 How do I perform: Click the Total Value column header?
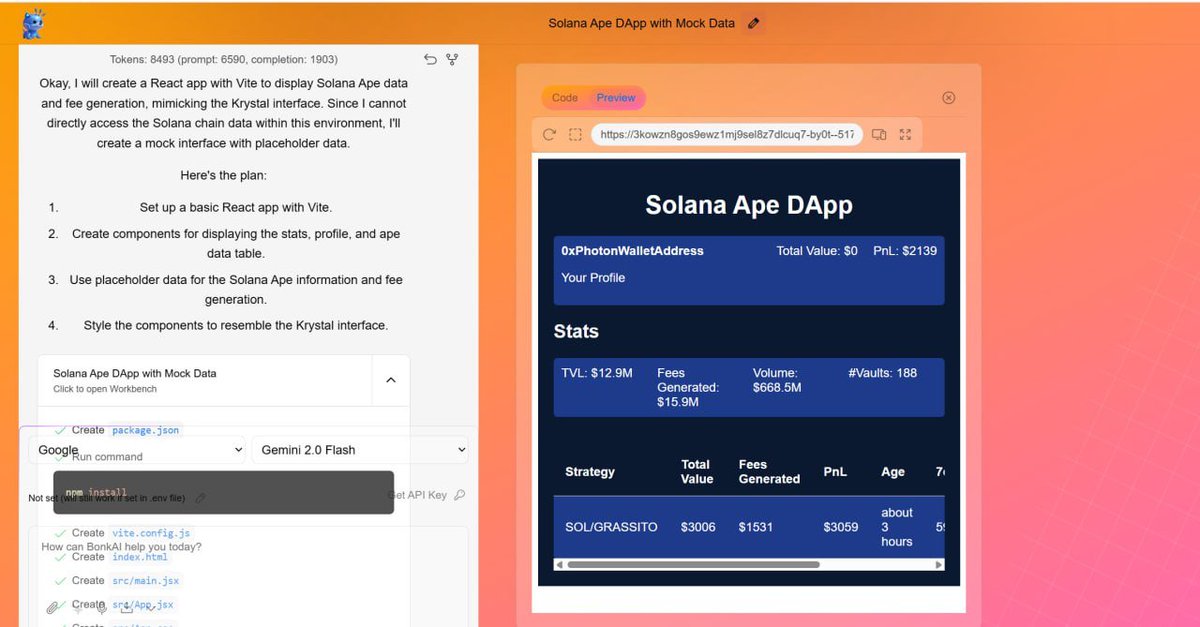click(x=696, y=472)
